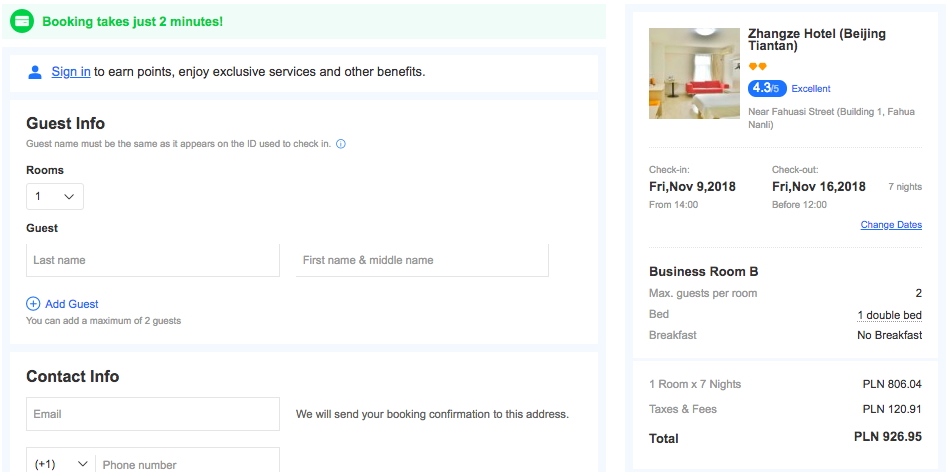Click the Taxes & Fees label
Image resolution: width=948 pixels, height=472 pixels.
click(x=683, y=409)
